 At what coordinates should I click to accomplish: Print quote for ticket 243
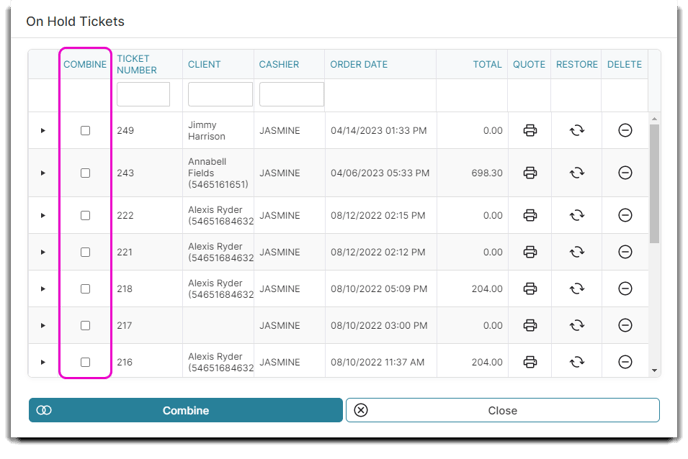(530, 173)
